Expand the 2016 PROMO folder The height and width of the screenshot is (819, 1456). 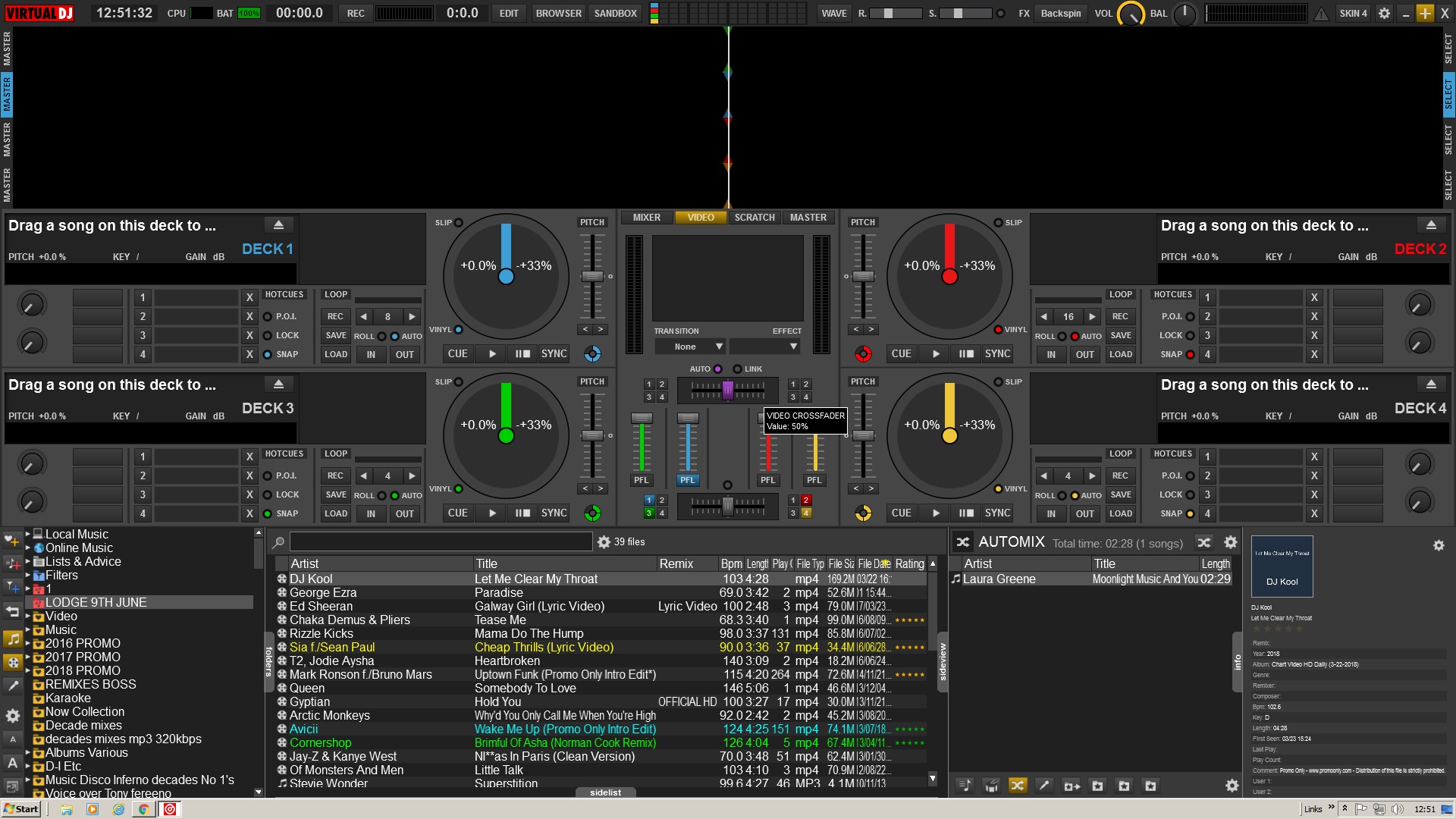coord(28,644)
